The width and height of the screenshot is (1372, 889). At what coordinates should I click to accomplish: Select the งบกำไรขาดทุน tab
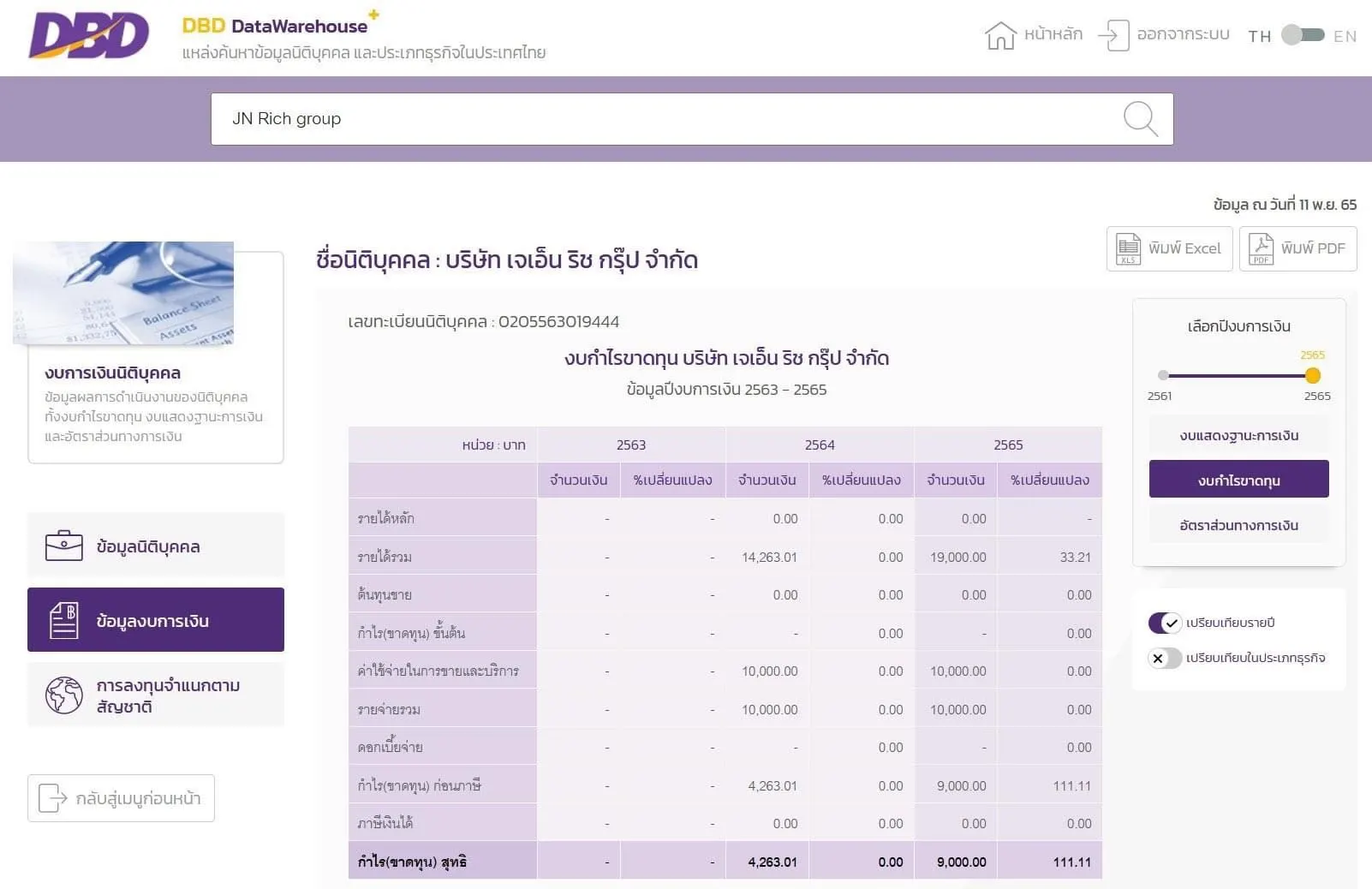pyautogui.click(x=1238, y=480)
